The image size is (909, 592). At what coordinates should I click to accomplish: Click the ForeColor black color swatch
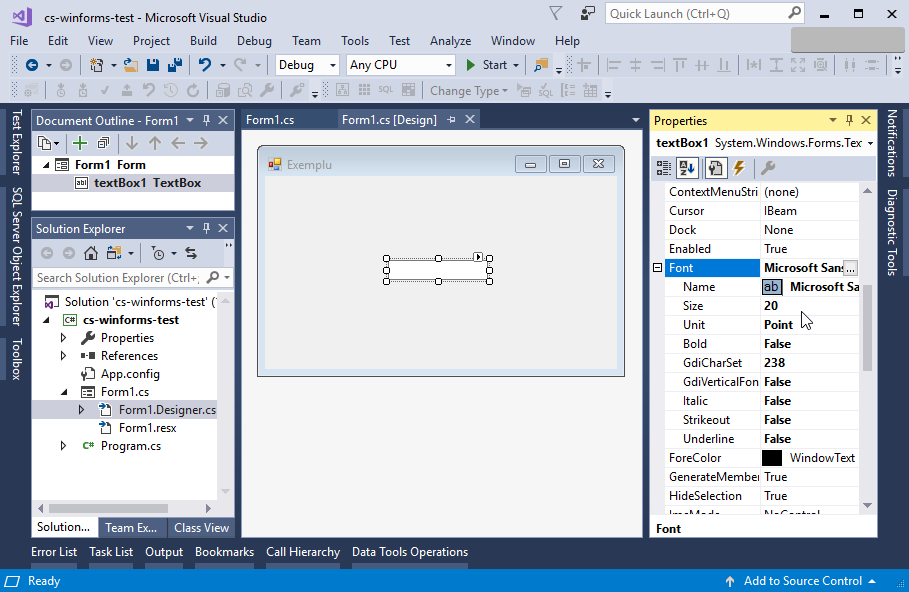coord(772,458)
